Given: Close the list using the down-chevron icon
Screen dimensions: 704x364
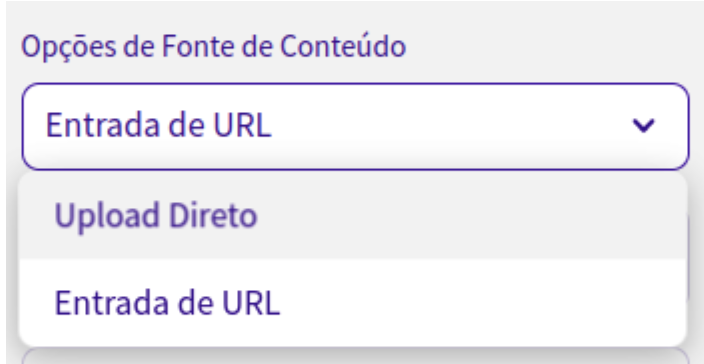Looking at the screenshot, I should point(644,126).
